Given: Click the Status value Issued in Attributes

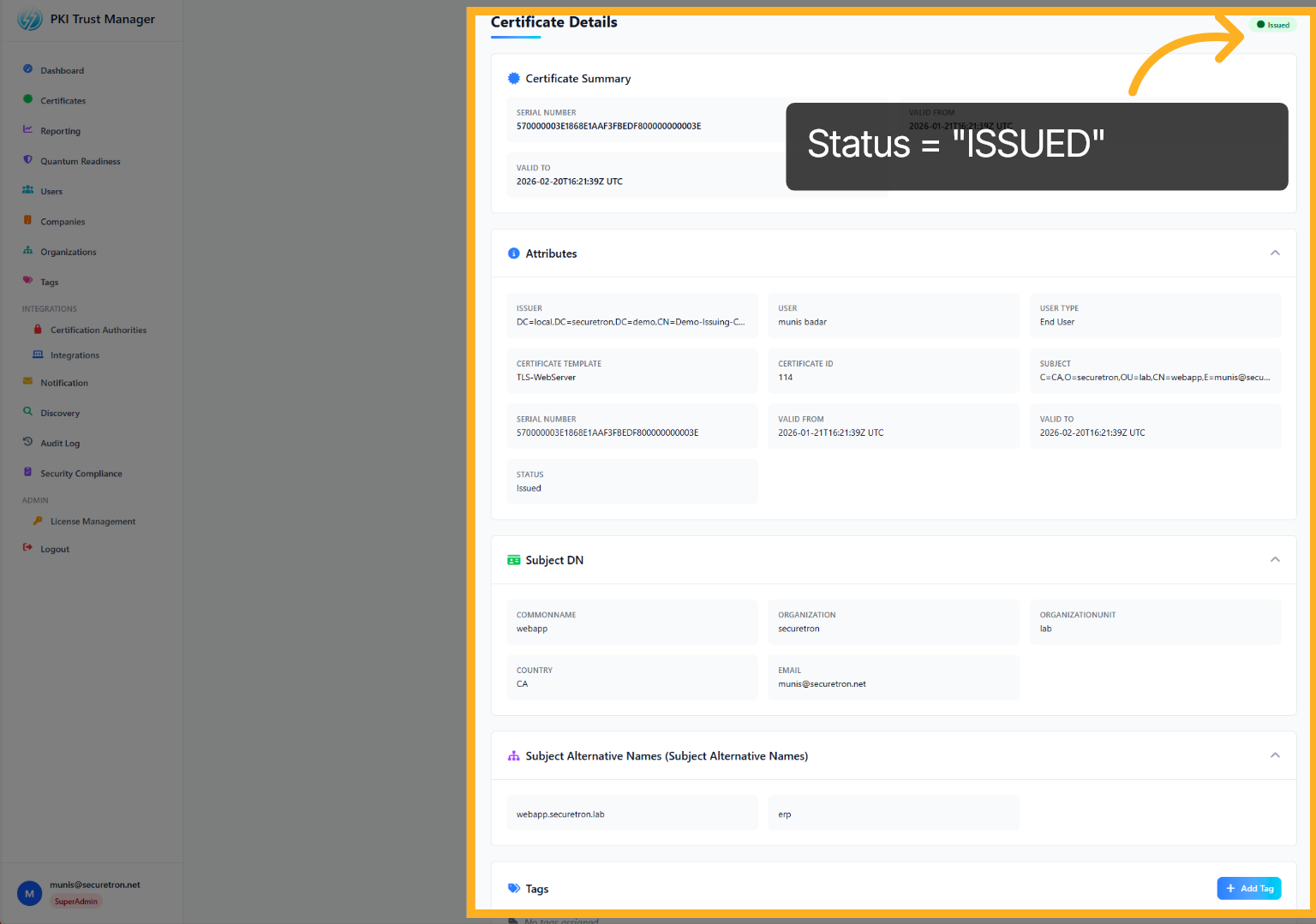Looking at the screenshot, I should [529, 488].
